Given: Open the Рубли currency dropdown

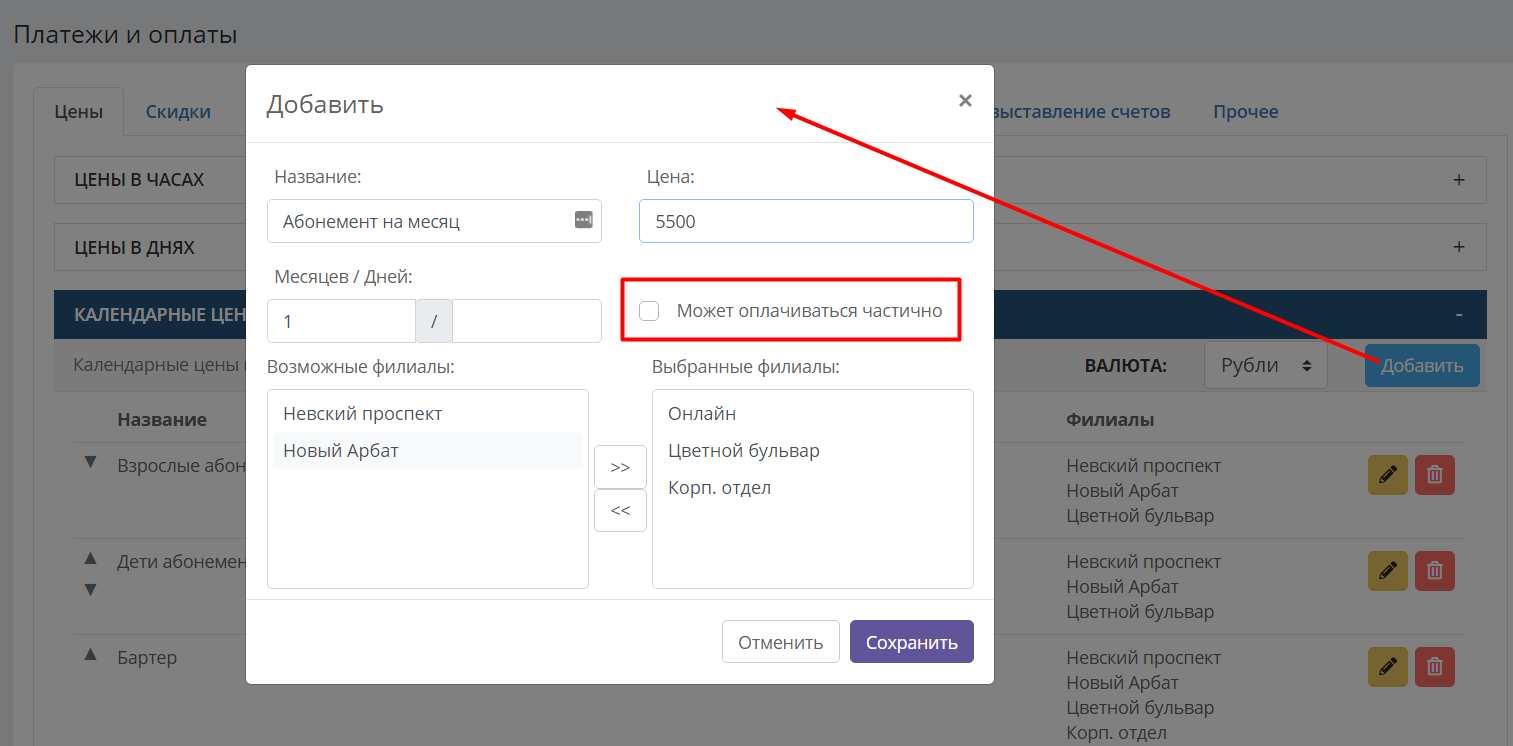Looking at the screenshot, I should pyautogui.click(x=1265, y=365).
